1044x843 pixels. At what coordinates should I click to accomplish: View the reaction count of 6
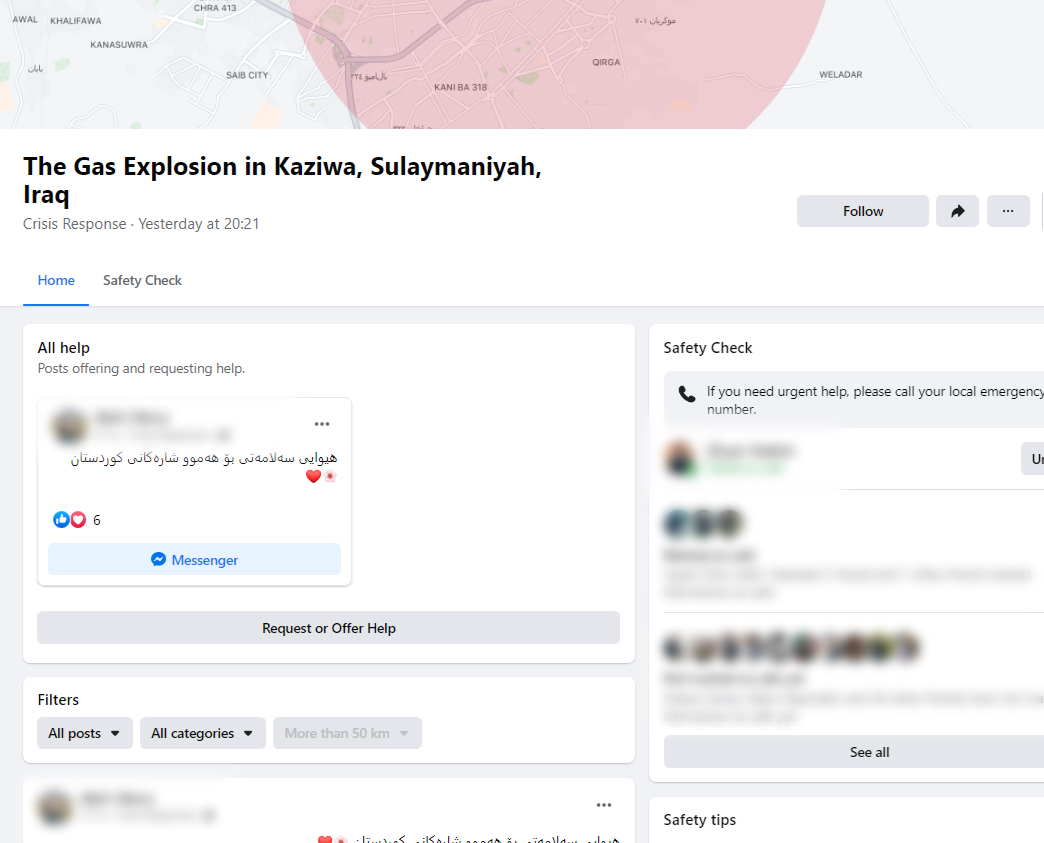click(97, 520)
